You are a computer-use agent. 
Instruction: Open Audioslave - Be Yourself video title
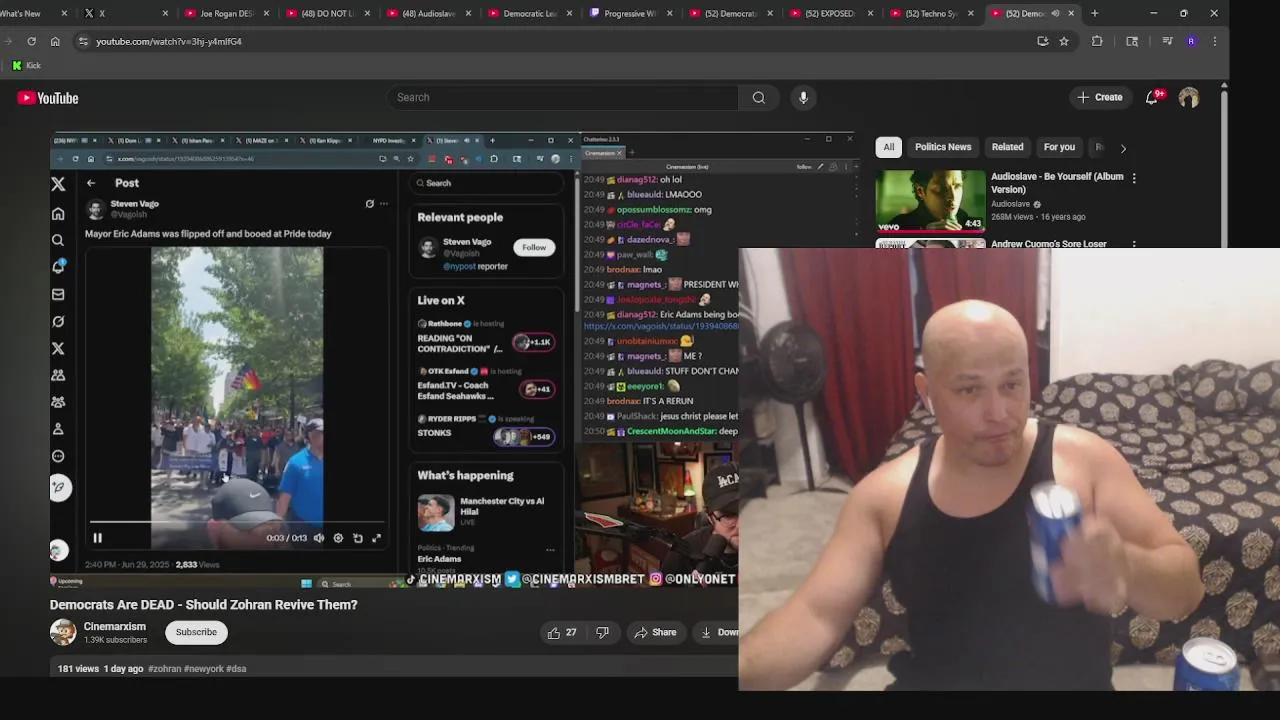point(1057,183)
